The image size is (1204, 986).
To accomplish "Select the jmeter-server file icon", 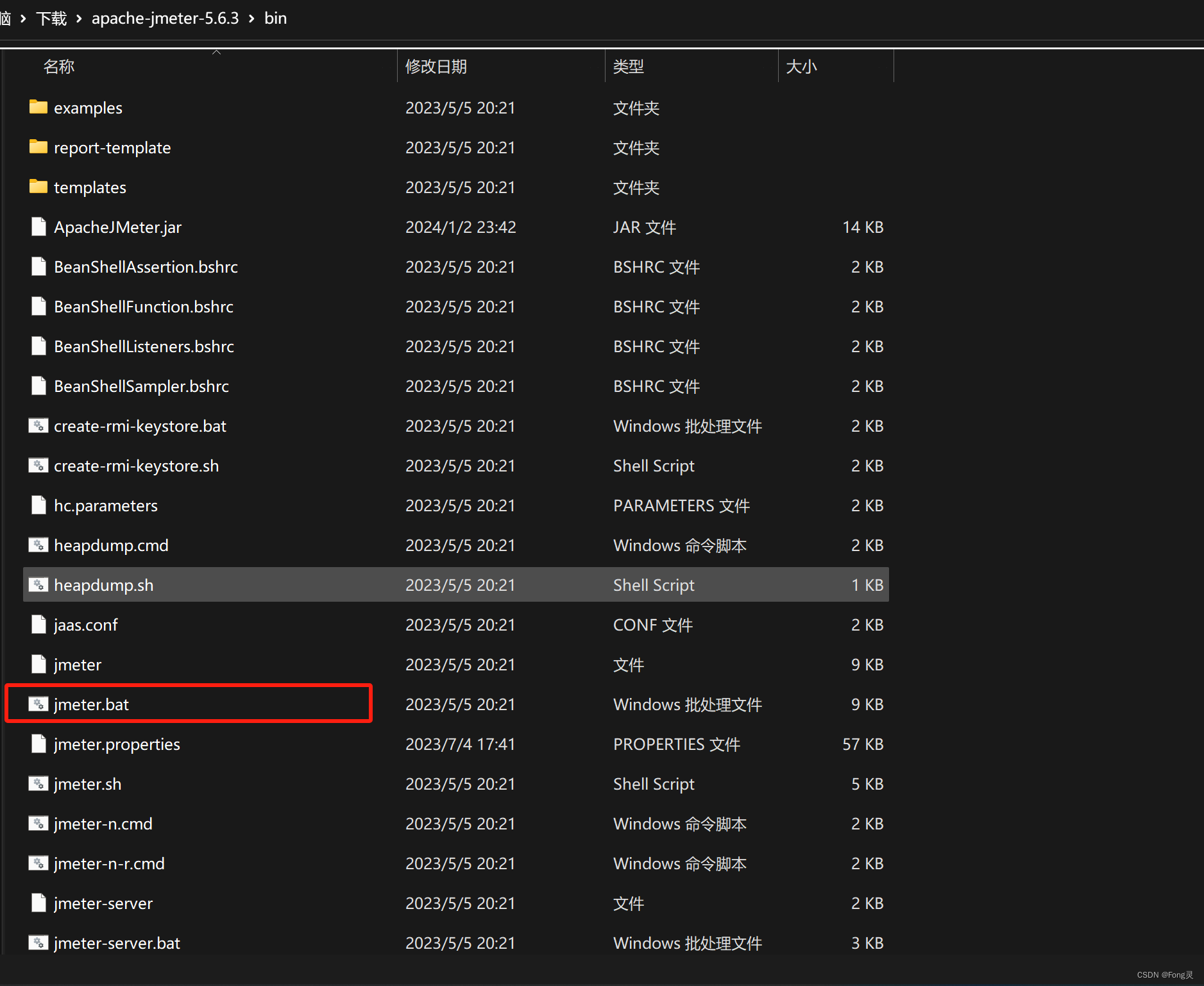I will 38,903.
